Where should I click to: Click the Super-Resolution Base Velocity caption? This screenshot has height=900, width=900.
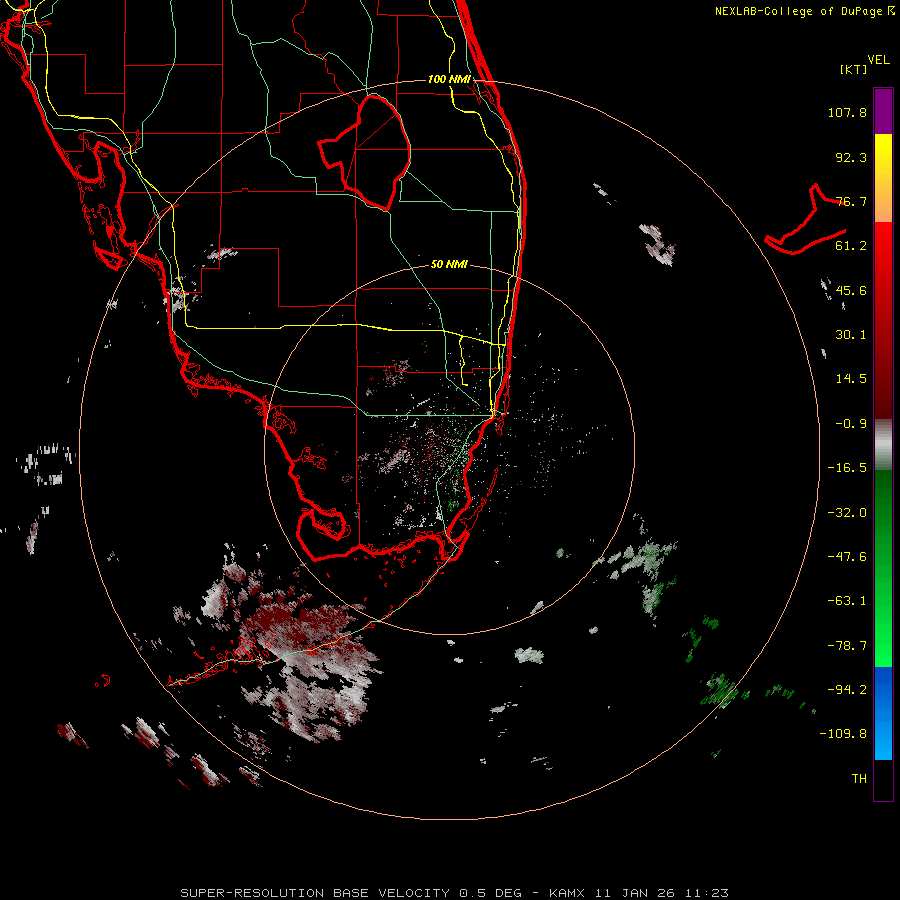pyautogui.click(x=454, y=893)
